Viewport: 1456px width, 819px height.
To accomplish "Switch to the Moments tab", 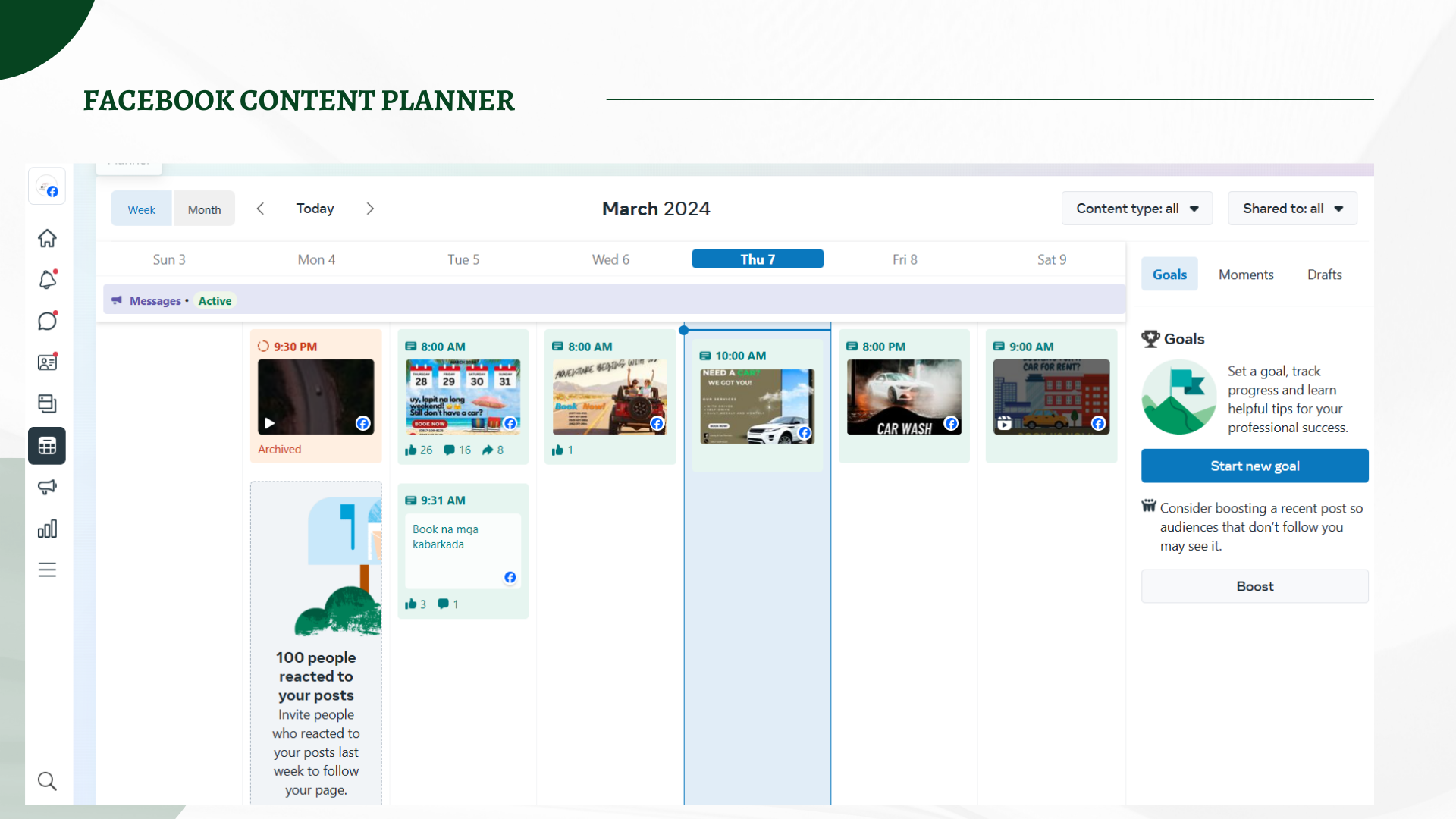I will tap(1245, 275).
